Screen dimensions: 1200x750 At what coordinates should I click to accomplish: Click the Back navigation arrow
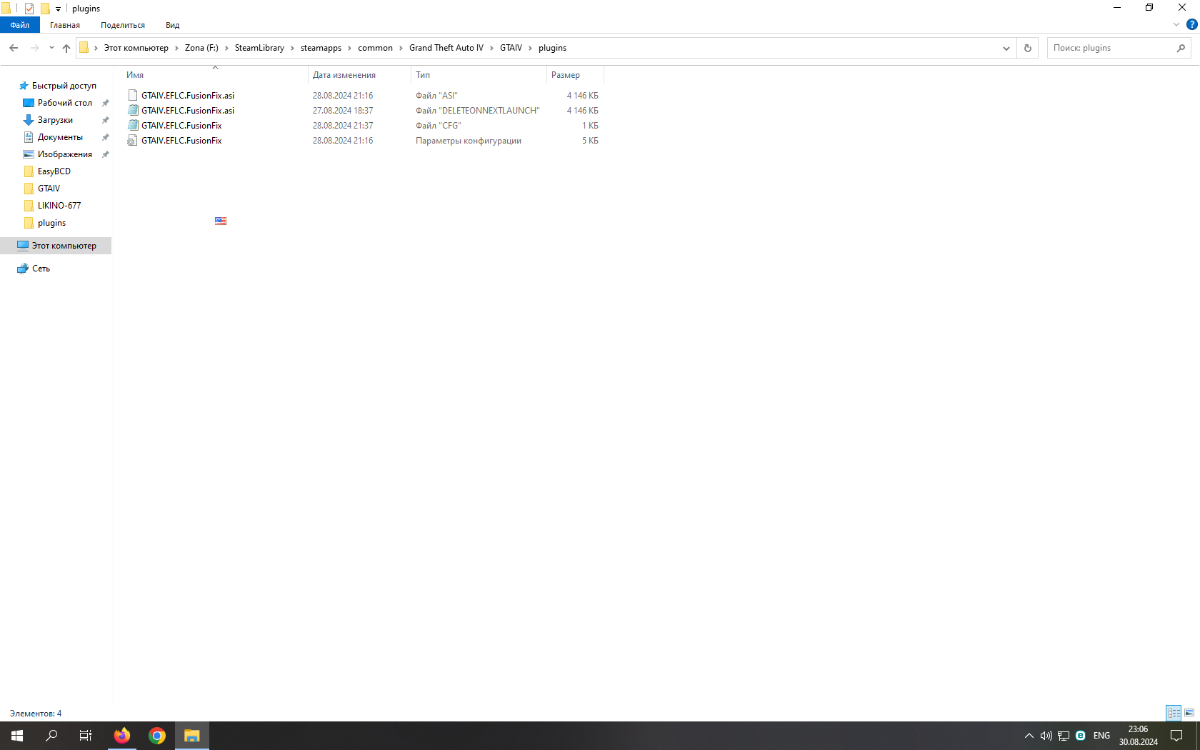(13, 48)
